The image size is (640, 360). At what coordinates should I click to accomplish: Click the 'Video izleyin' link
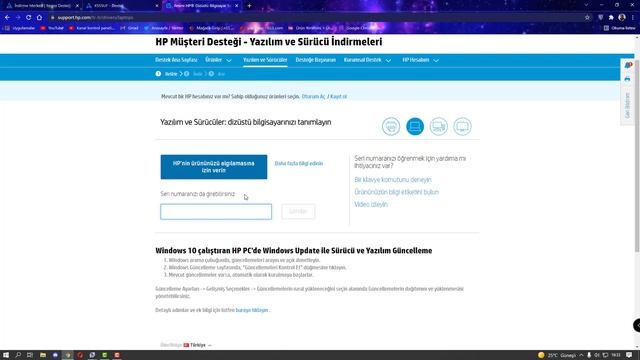tap(371, 204)
